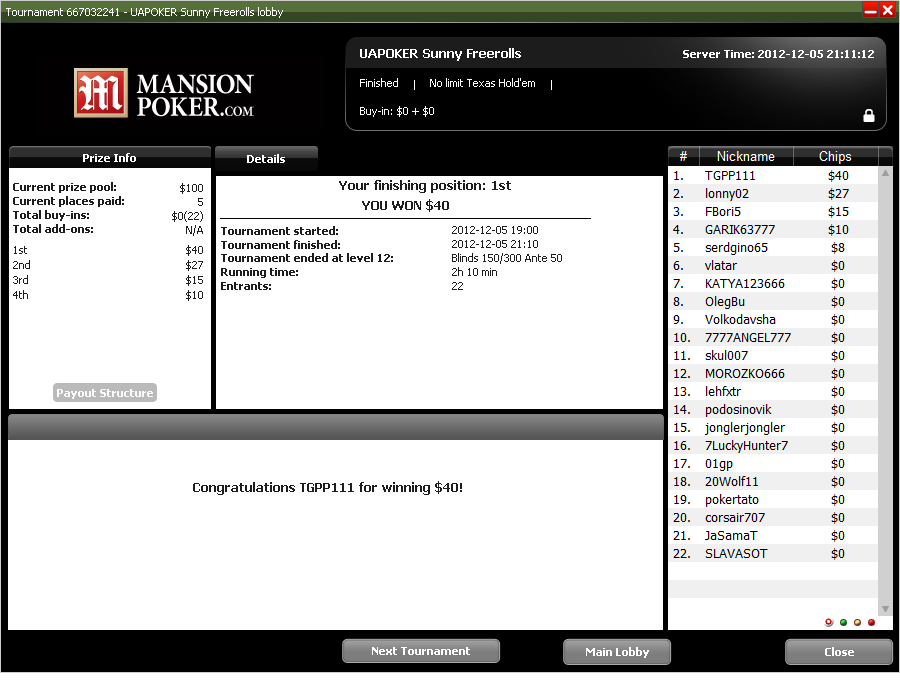The width and height of the screenshot is (900, 687).
Task: Select player pokertato in the list
Action: 773,499
